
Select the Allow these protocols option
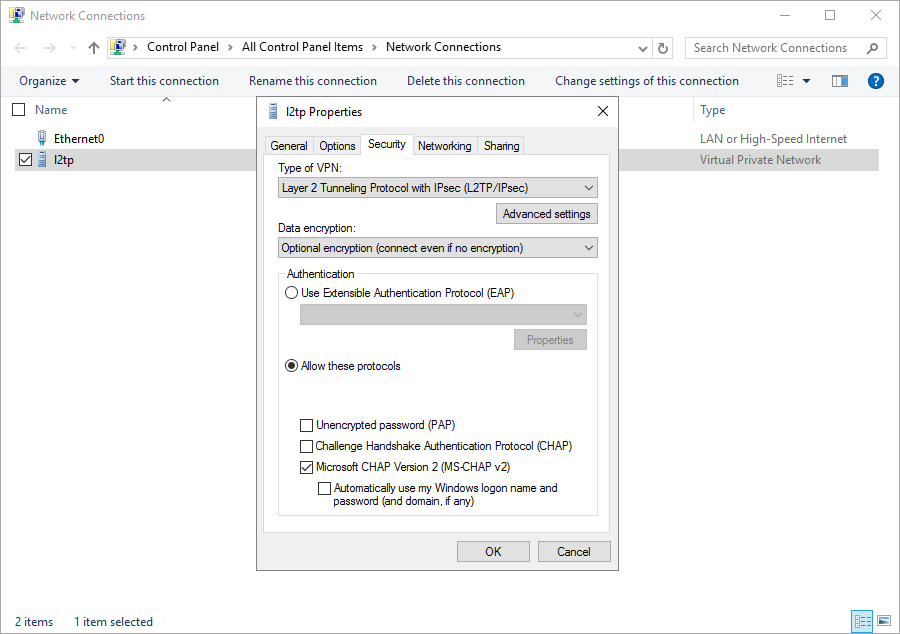click(292, 365)
